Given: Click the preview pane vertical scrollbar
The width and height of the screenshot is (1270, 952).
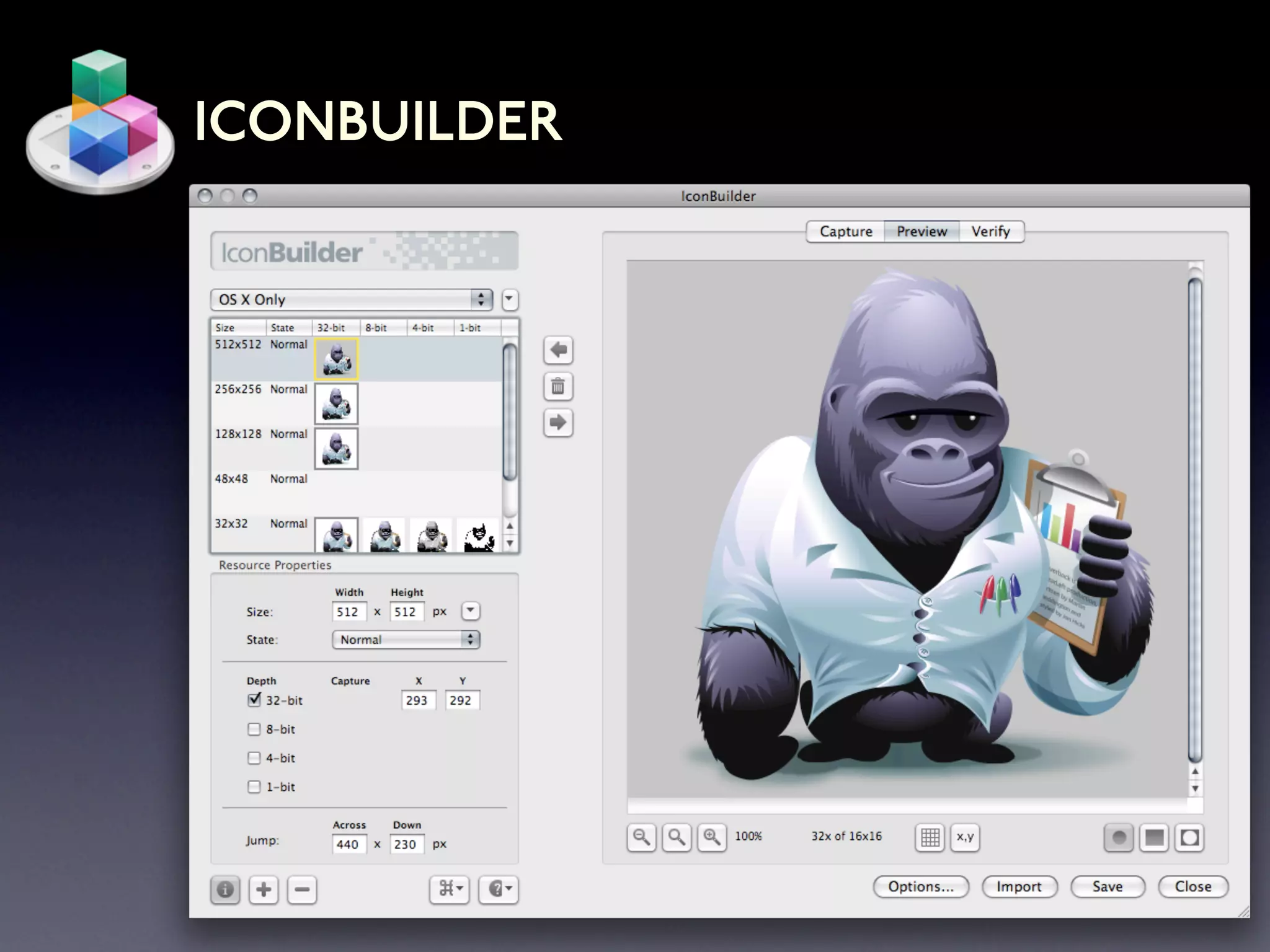Looking at the screenshot, I should (x=1195, y=519).
